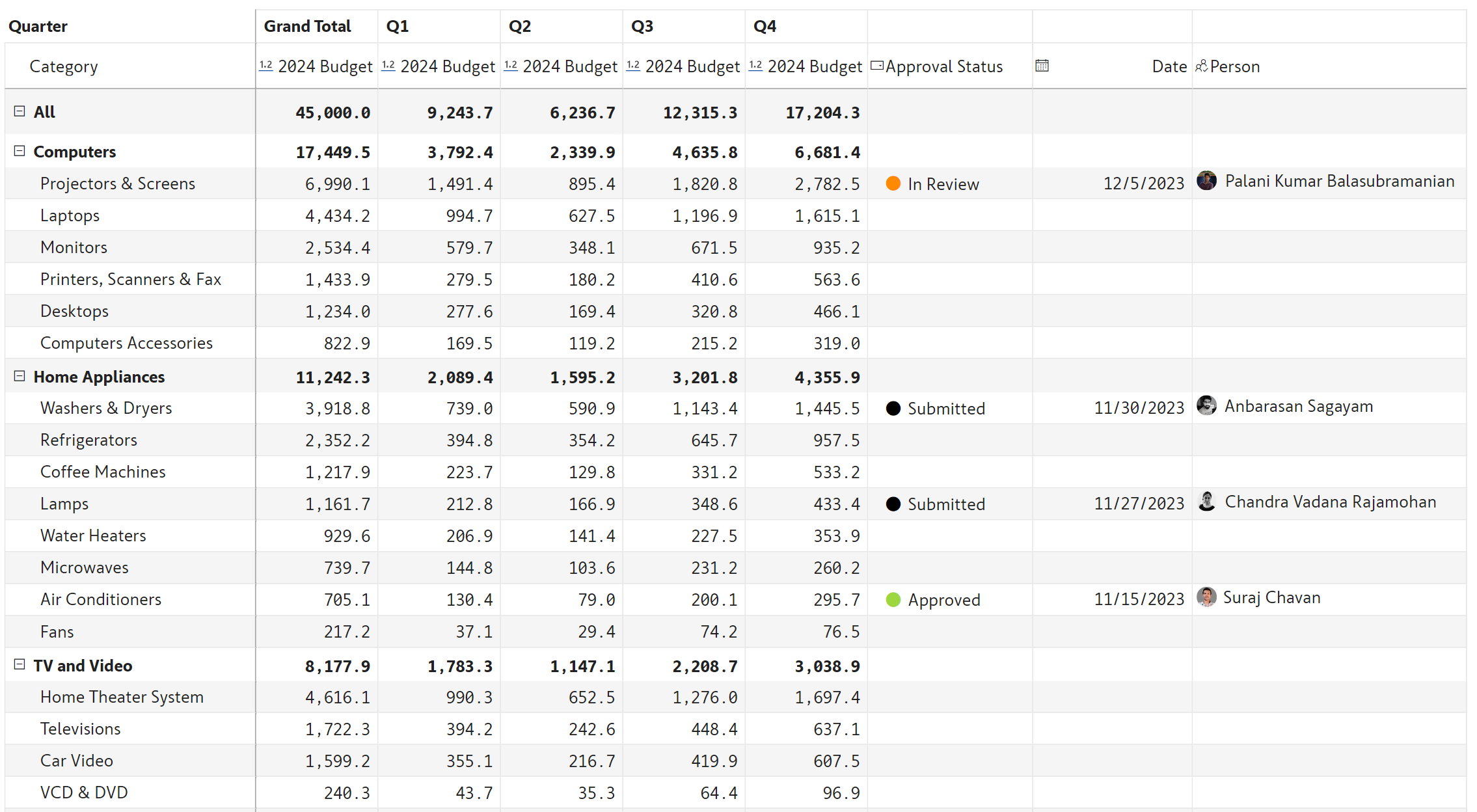The height and width of the screenshot is (812, 1477).
Task: Select the Projectors & Screens row
Action: (735, 183)
